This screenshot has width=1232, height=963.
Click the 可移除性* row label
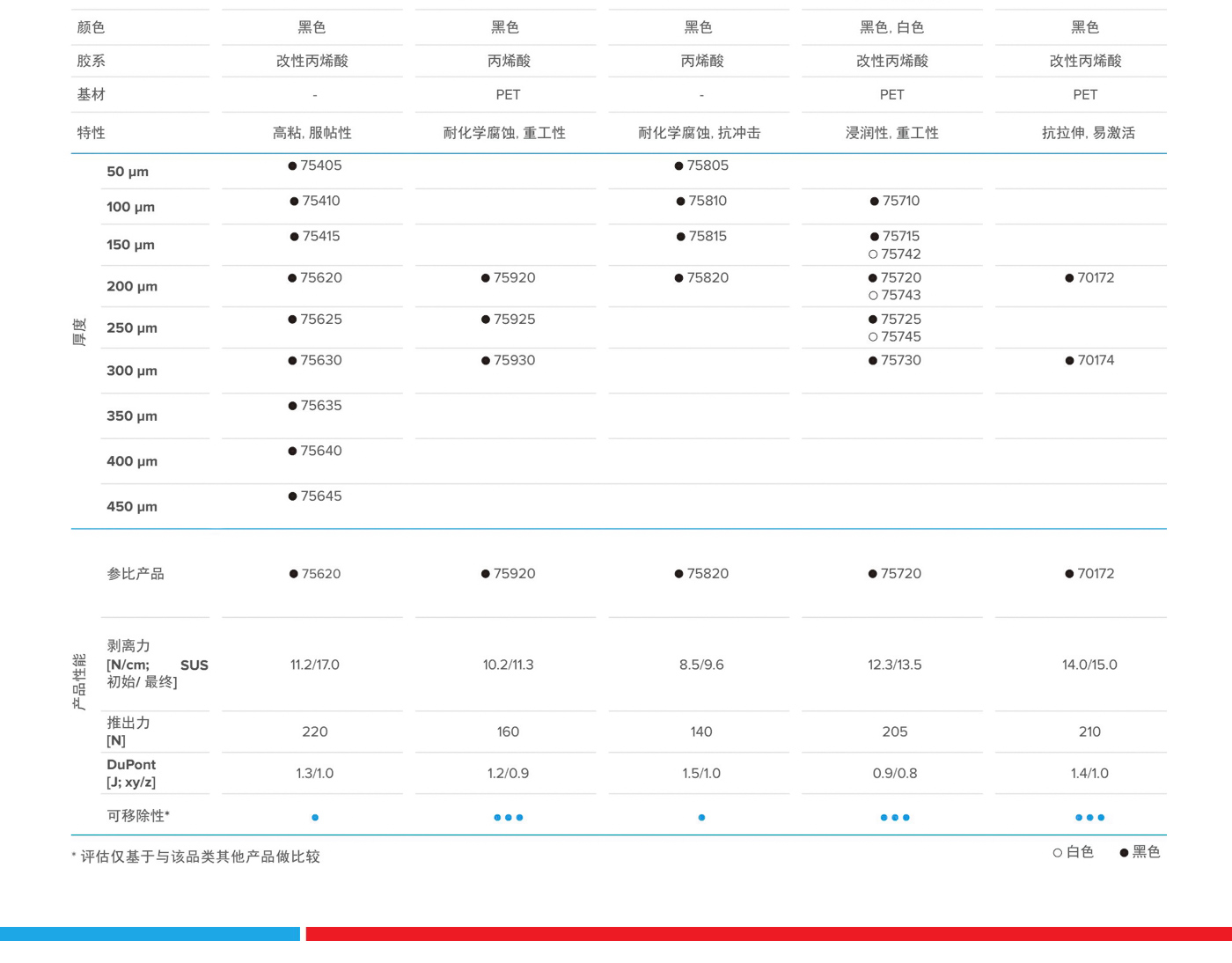[138, 816]
